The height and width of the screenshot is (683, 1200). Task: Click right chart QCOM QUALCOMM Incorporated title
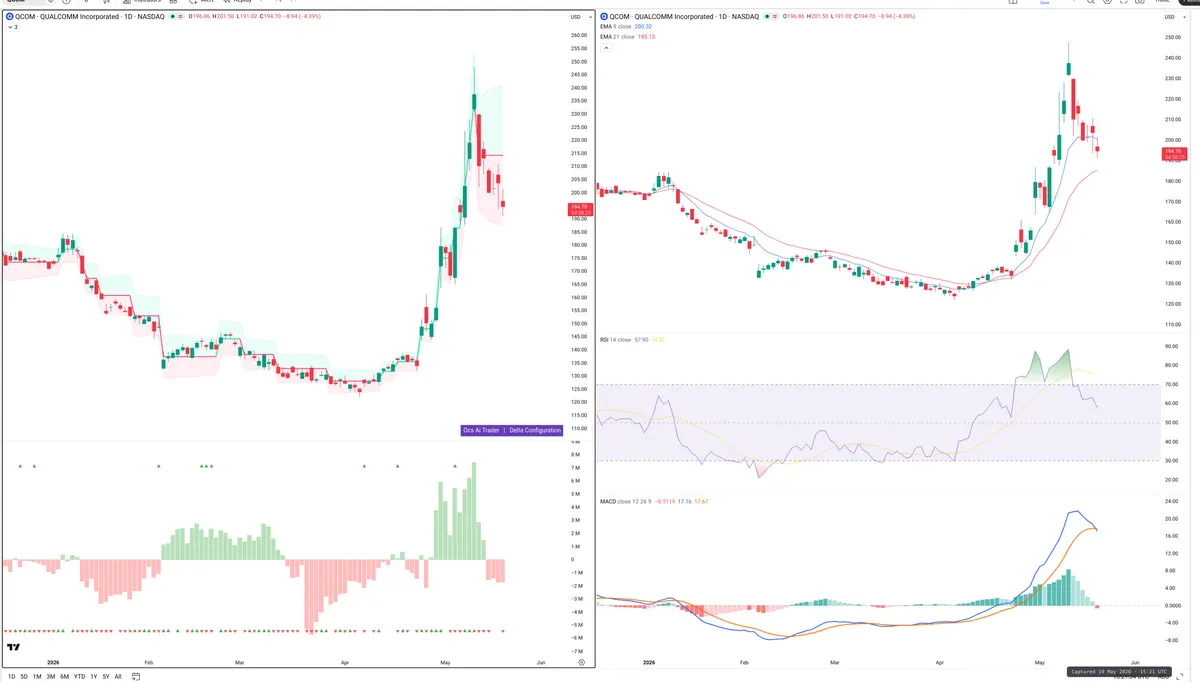click(x=684, y=17)
